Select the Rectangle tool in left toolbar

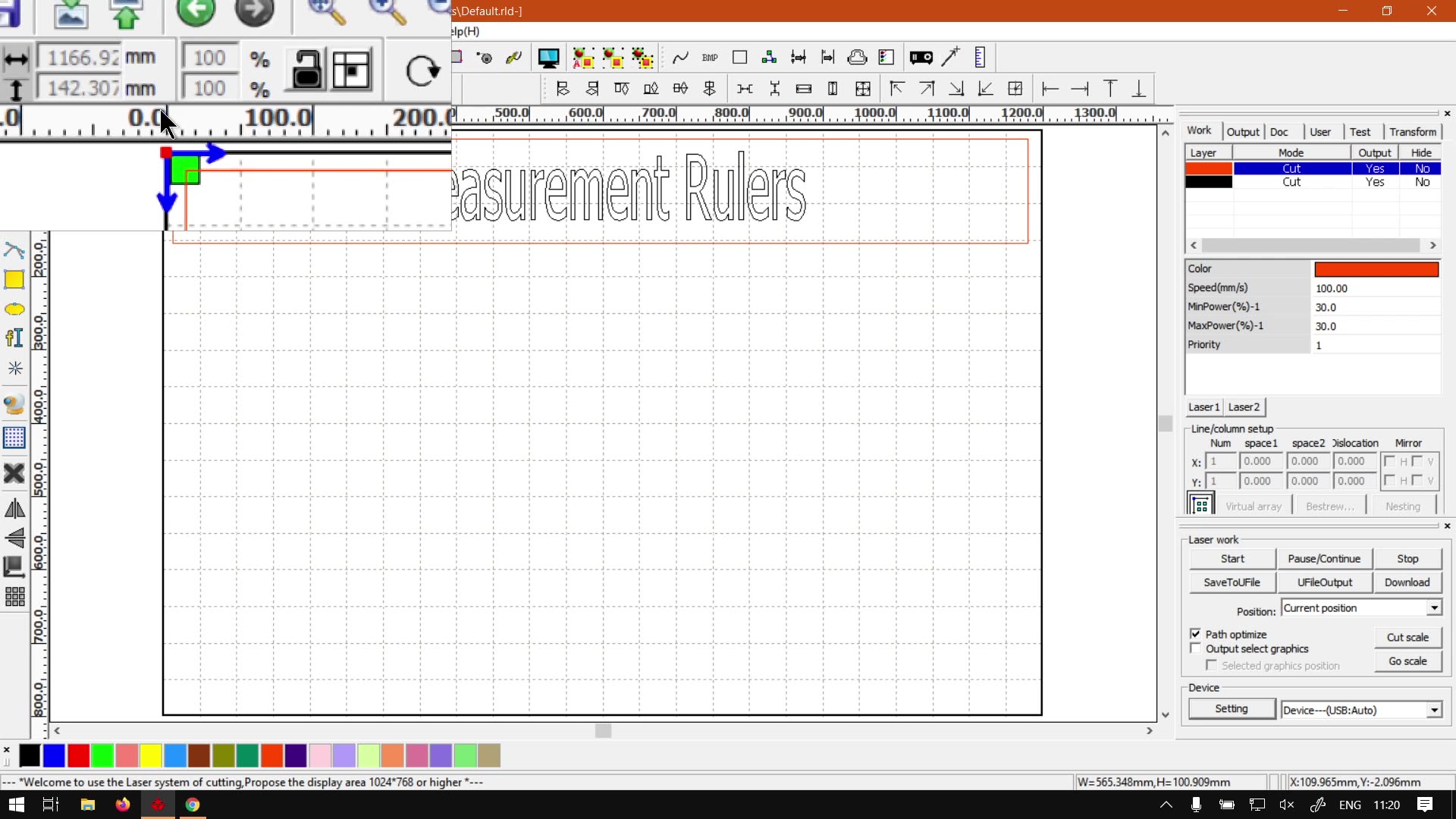14,280
